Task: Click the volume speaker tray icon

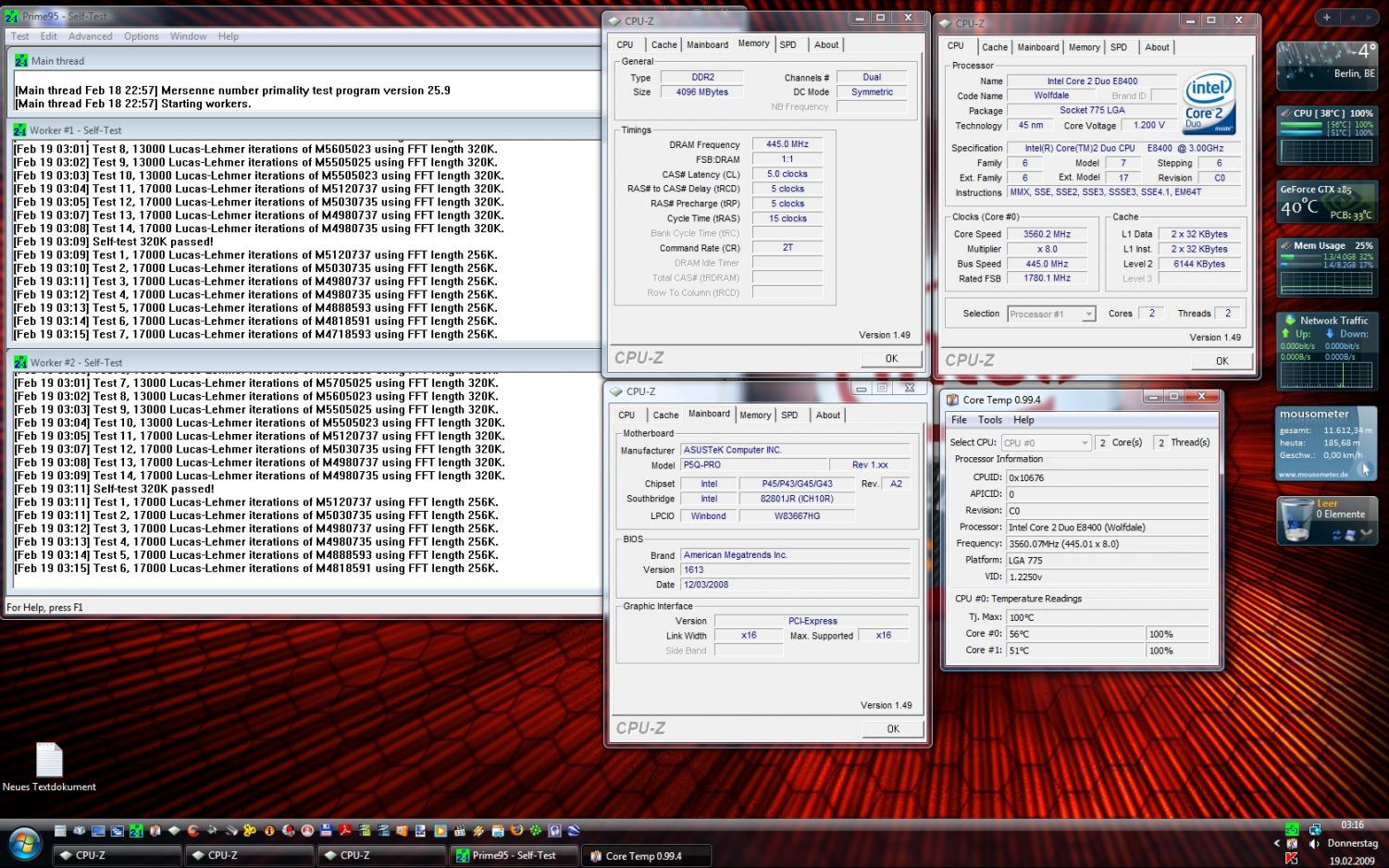Action: pyautogui.click(x=1314, y=843)
